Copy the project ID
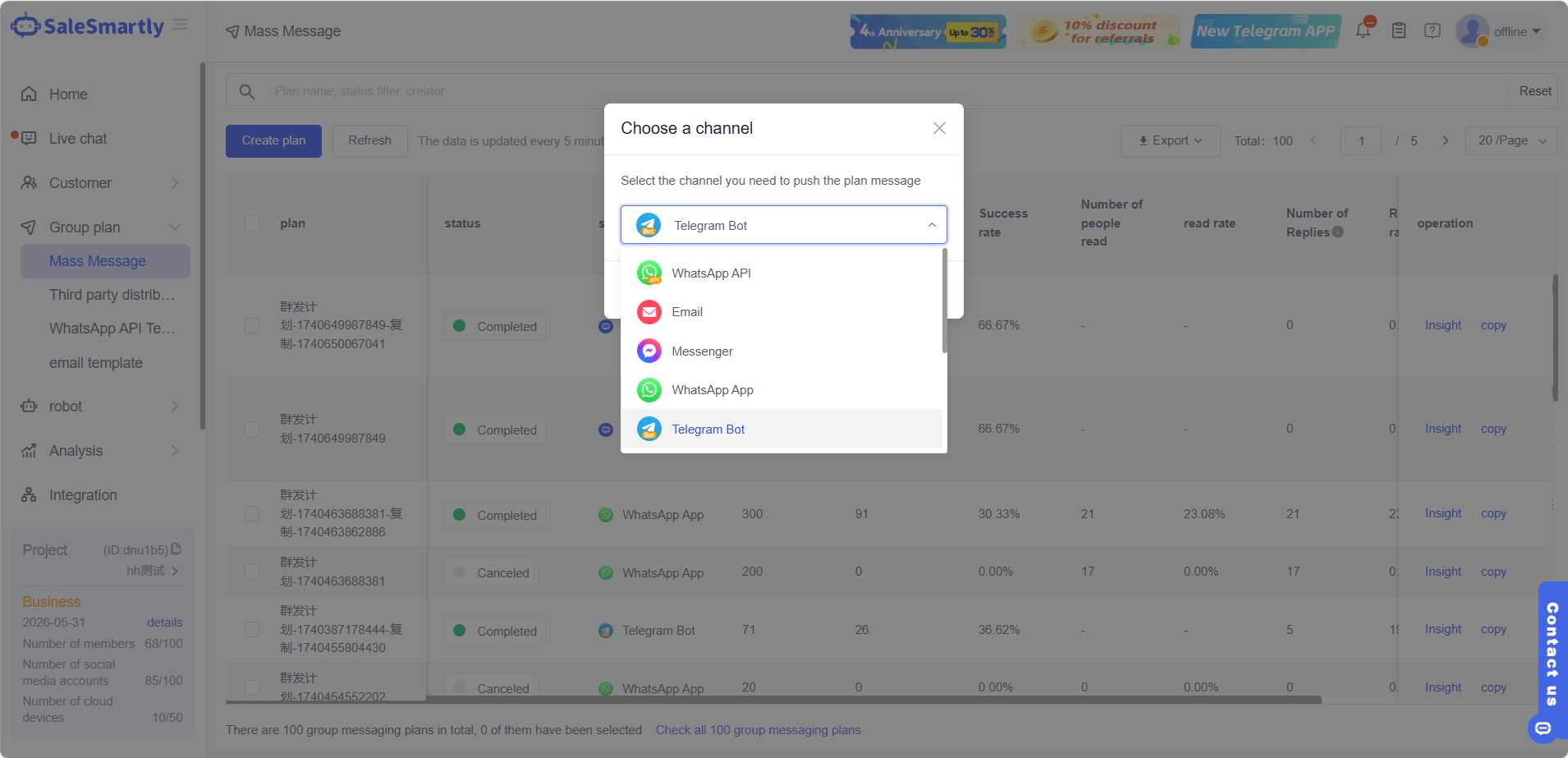 tap(176, 549)
